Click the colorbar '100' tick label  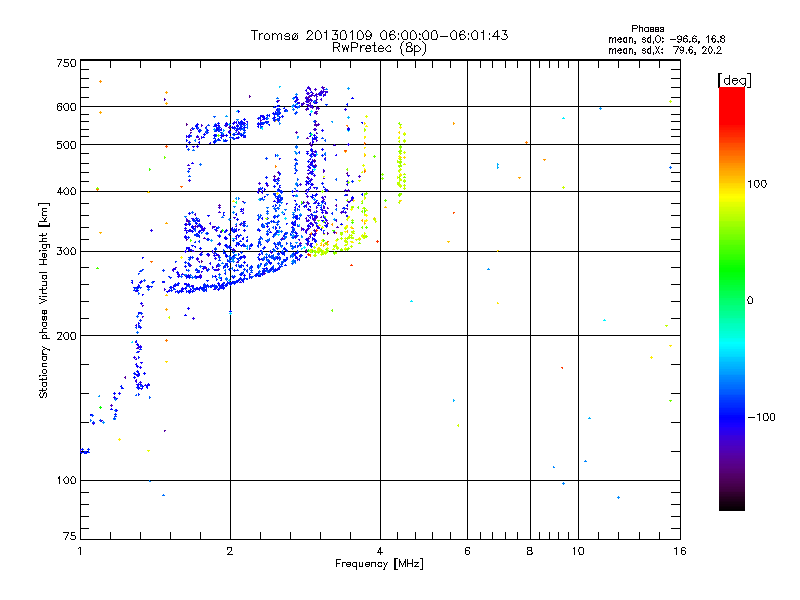pos(757,184)
